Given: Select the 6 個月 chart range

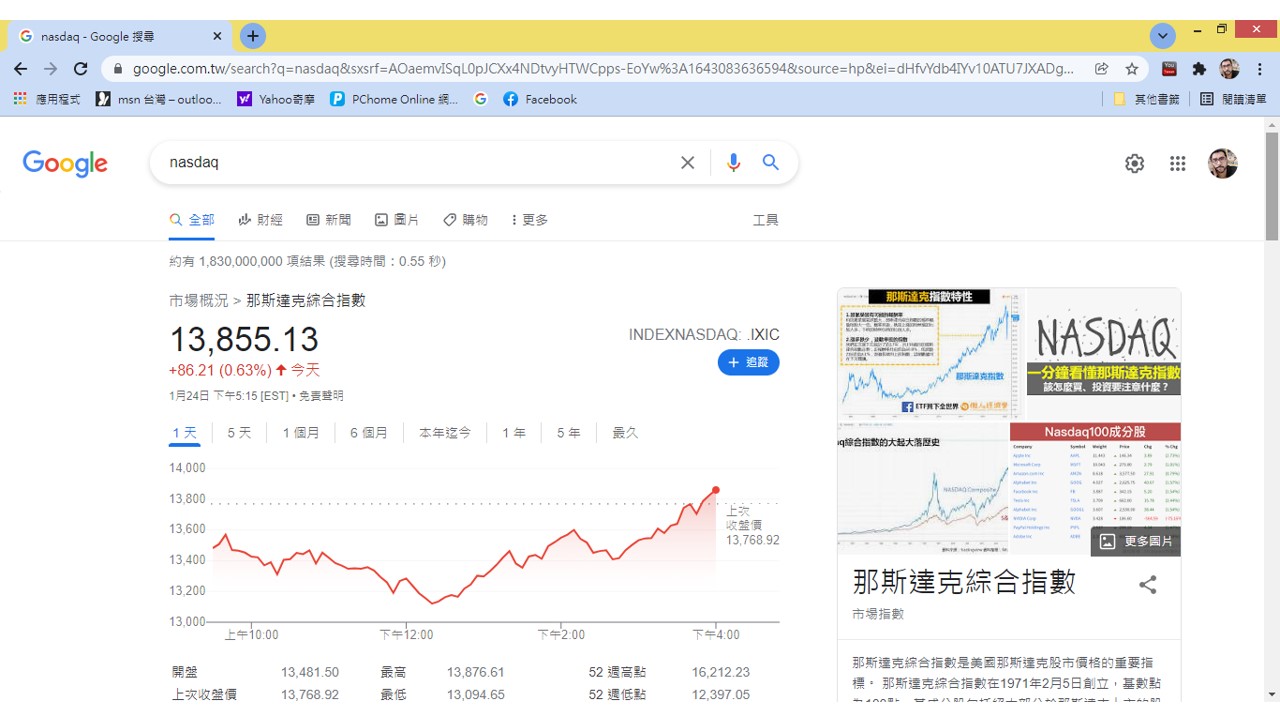Looking at the screenshot, I should (x=369, y=433).
